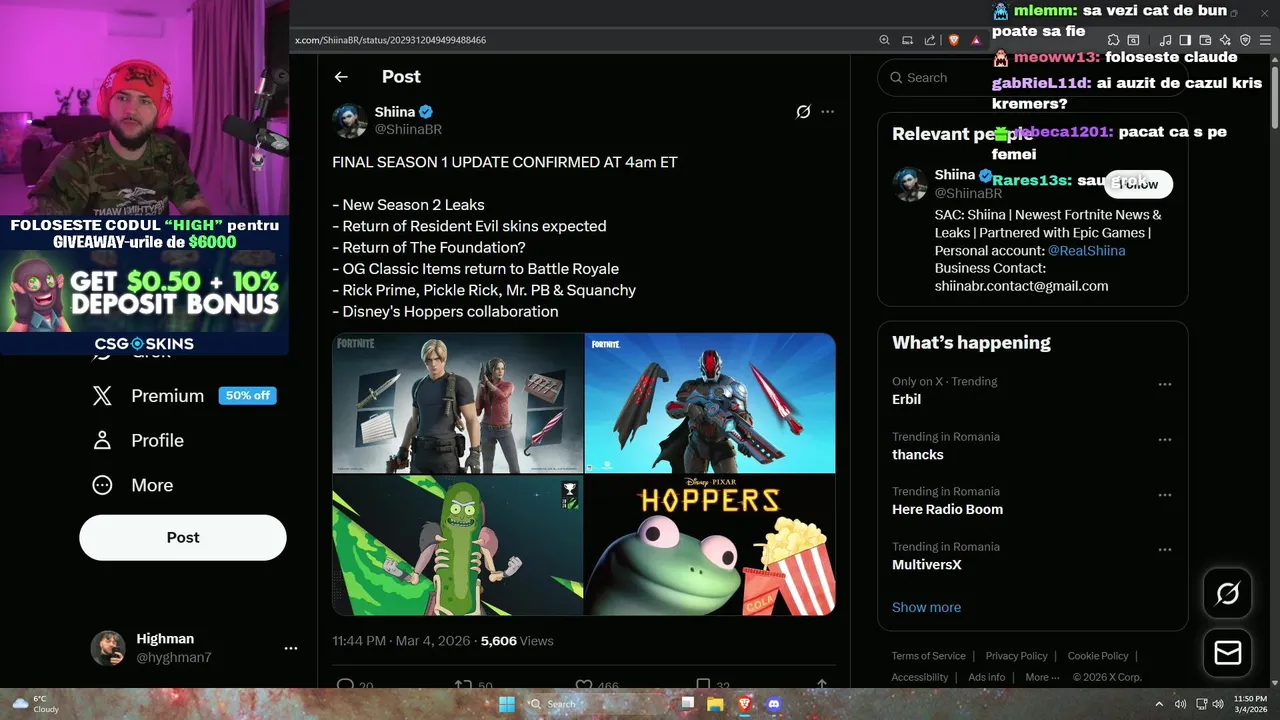This screenshot has height=720, width=1280.
Task: Click the 11:44 PM Mar 4 timestamp
Action: pos(402,641)
